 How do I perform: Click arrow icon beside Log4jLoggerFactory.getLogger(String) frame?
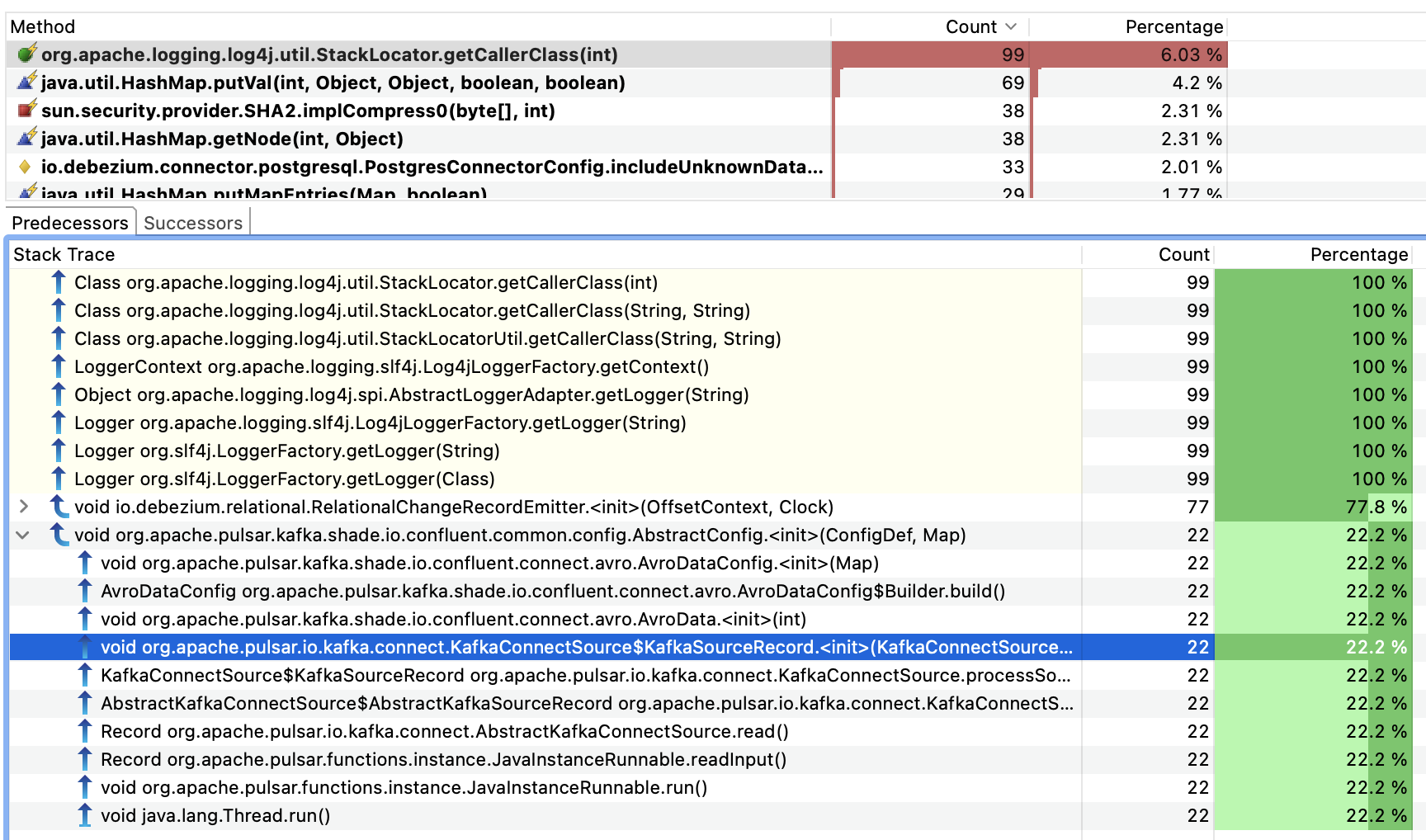(x=58, y=422)
